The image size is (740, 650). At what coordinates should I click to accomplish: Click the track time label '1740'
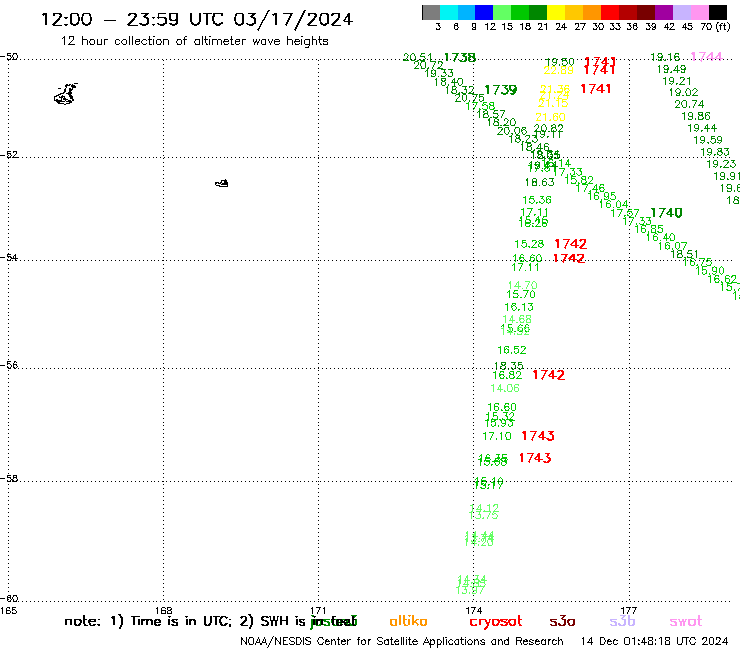click(x=666, y=213)
